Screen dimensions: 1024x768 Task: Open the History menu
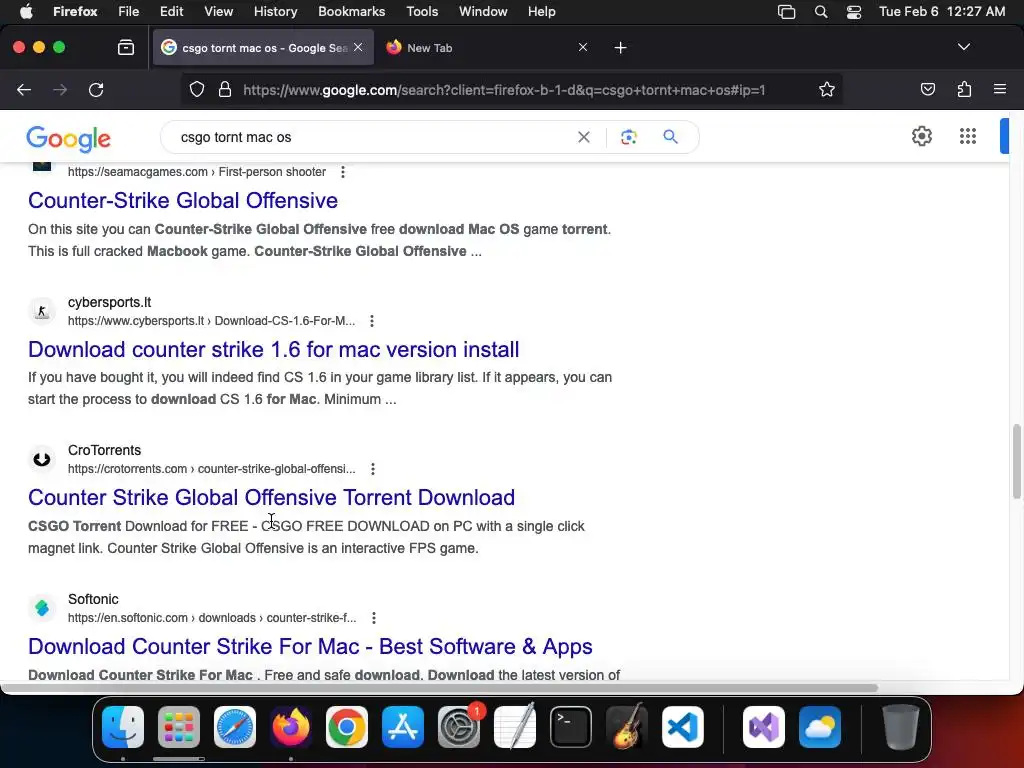click(x=276, y=11)
